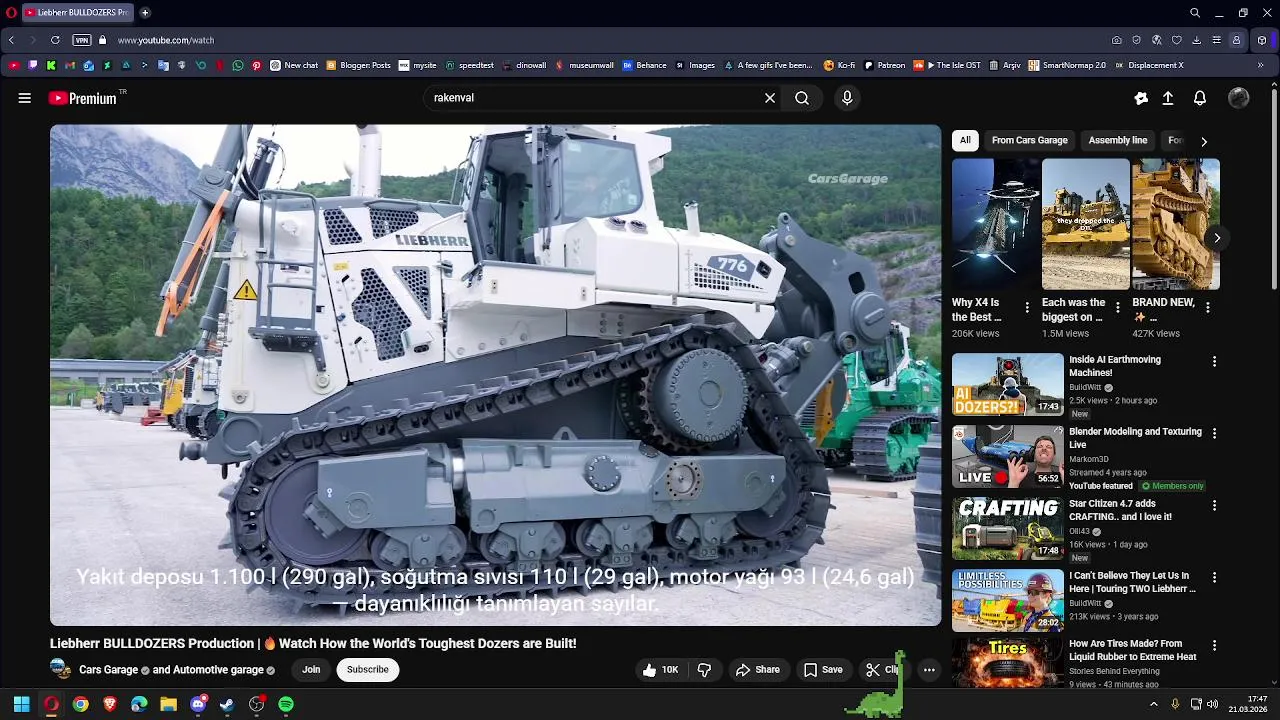Take snapshot with Opera camera icon

point(1116,40)
